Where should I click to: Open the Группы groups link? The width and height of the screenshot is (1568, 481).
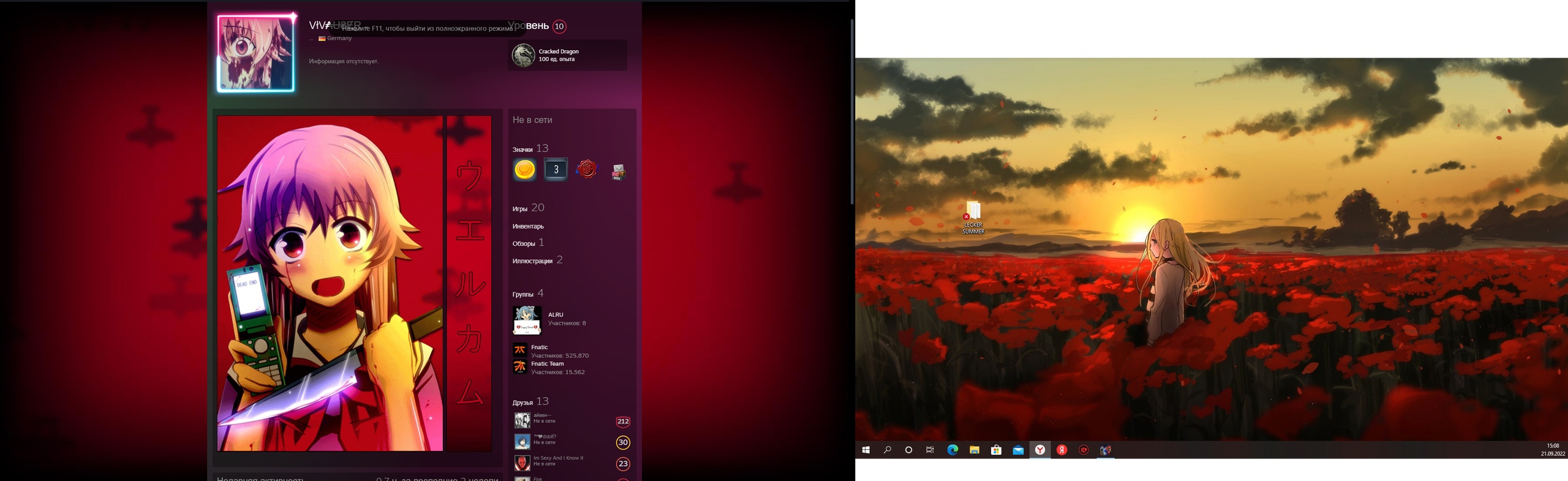[523, 294]
